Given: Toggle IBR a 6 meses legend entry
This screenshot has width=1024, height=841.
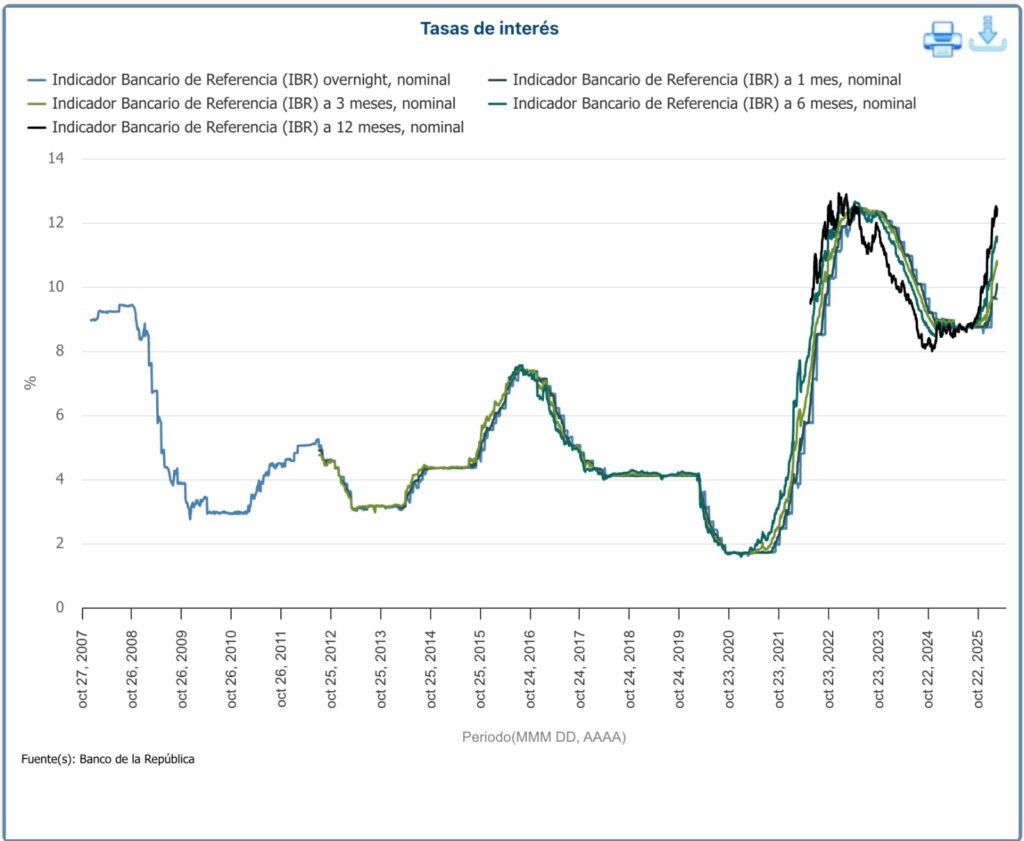Looking at the screenshot, I should tap(714, 103).
